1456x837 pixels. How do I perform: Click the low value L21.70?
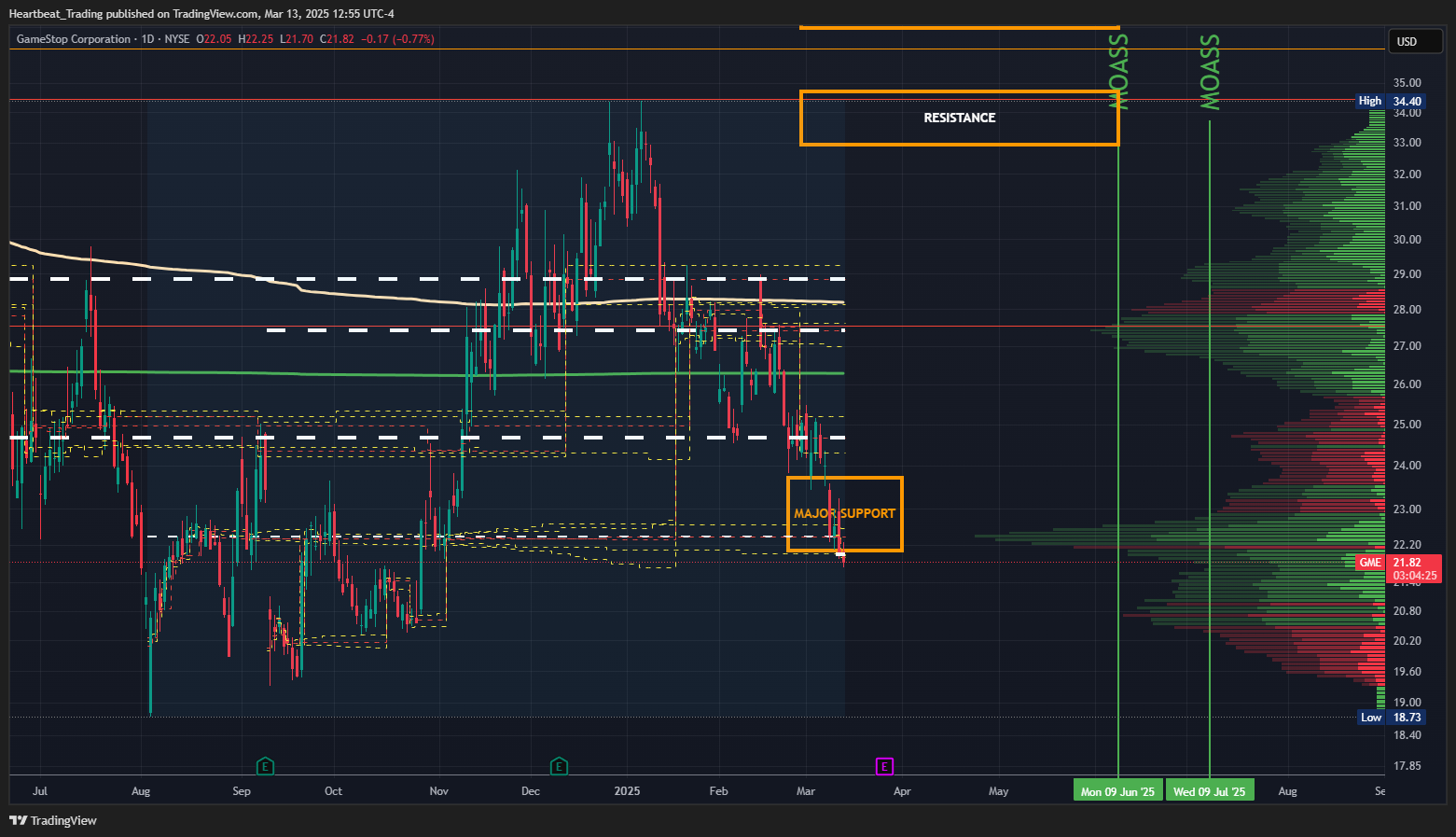(x=297, y=39)
